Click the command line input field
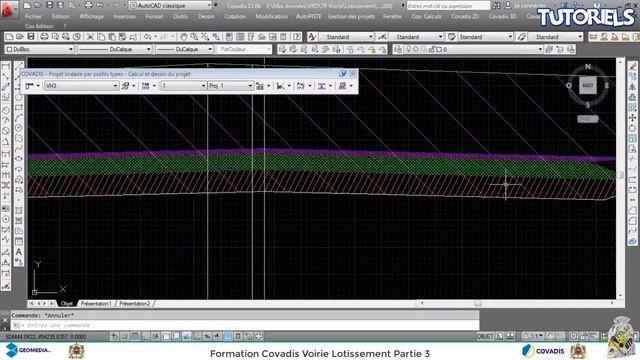 pos(245,325)
